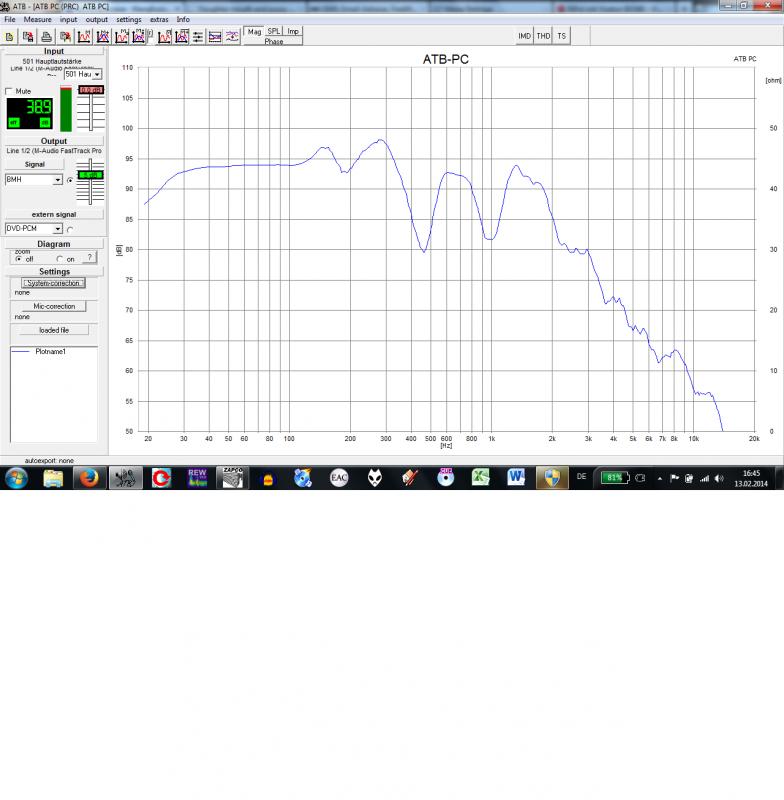Open the extras menu

pyautogui.click(x=159, y=19)
